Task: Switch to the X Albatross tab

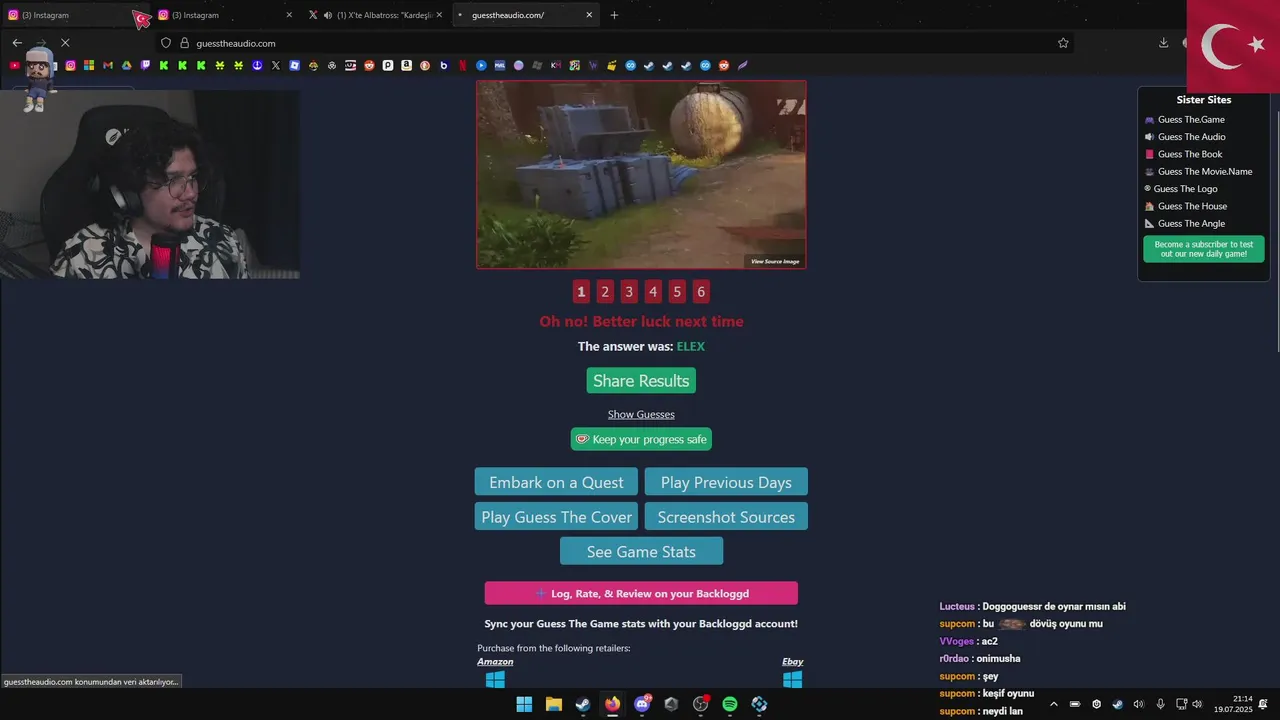Action: coord(375,15)
